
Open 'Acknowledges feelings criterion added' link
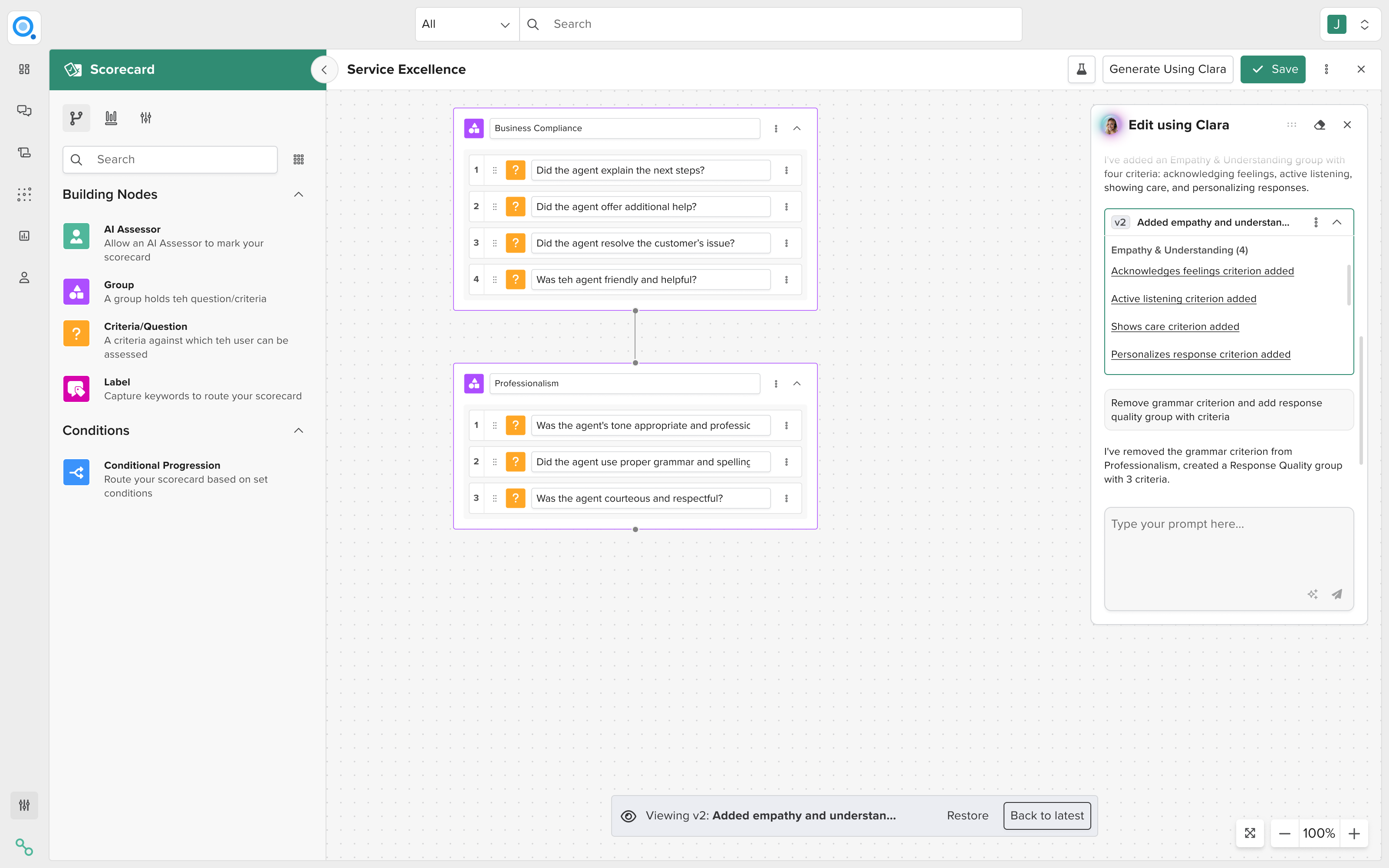(x=1202, y=271)
